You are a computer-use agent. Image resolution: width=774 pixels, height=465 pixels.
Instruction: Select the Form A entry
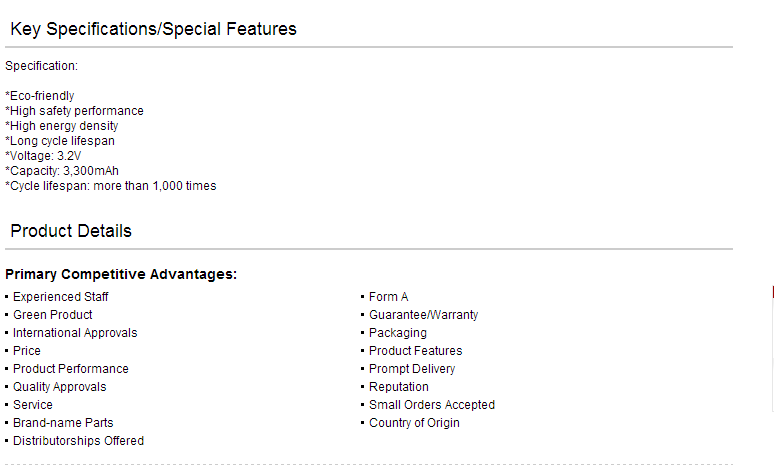tap(388, 297)
